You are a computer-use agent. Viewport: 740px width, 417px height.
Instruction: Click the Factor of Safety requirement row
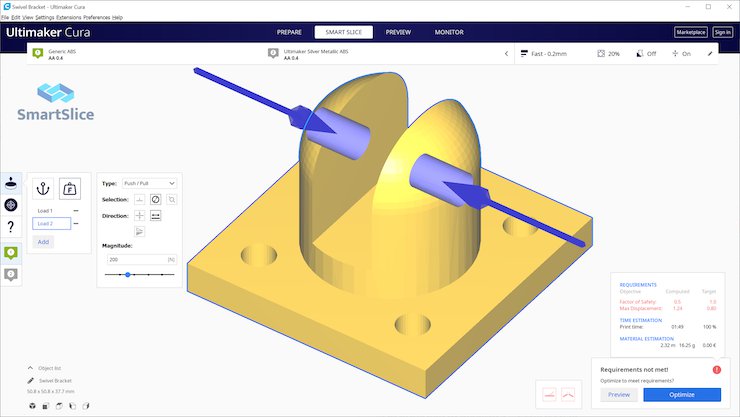pos(668,302)
